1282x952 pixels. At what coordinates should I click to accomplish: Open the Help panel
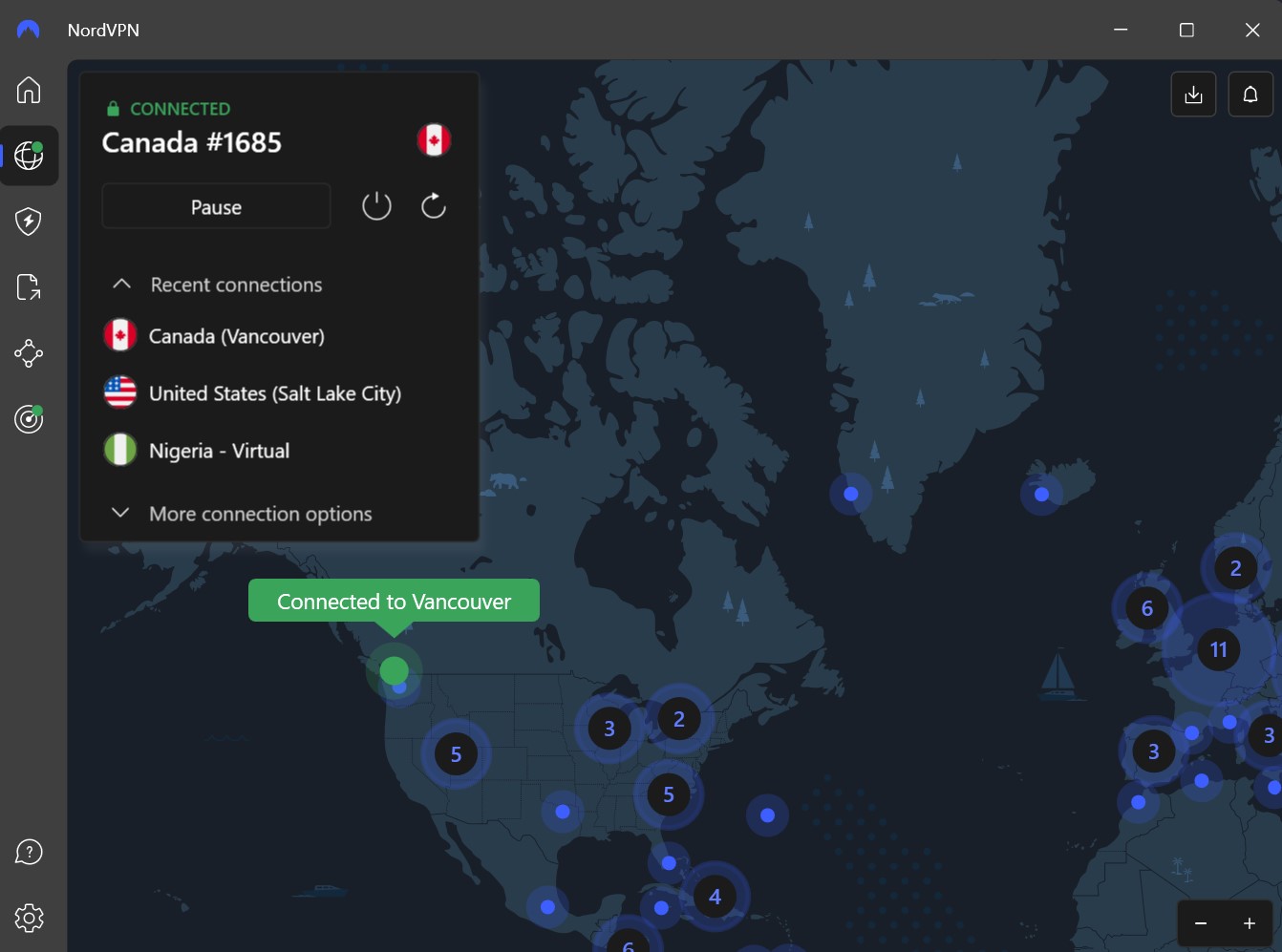pos(29,852)
